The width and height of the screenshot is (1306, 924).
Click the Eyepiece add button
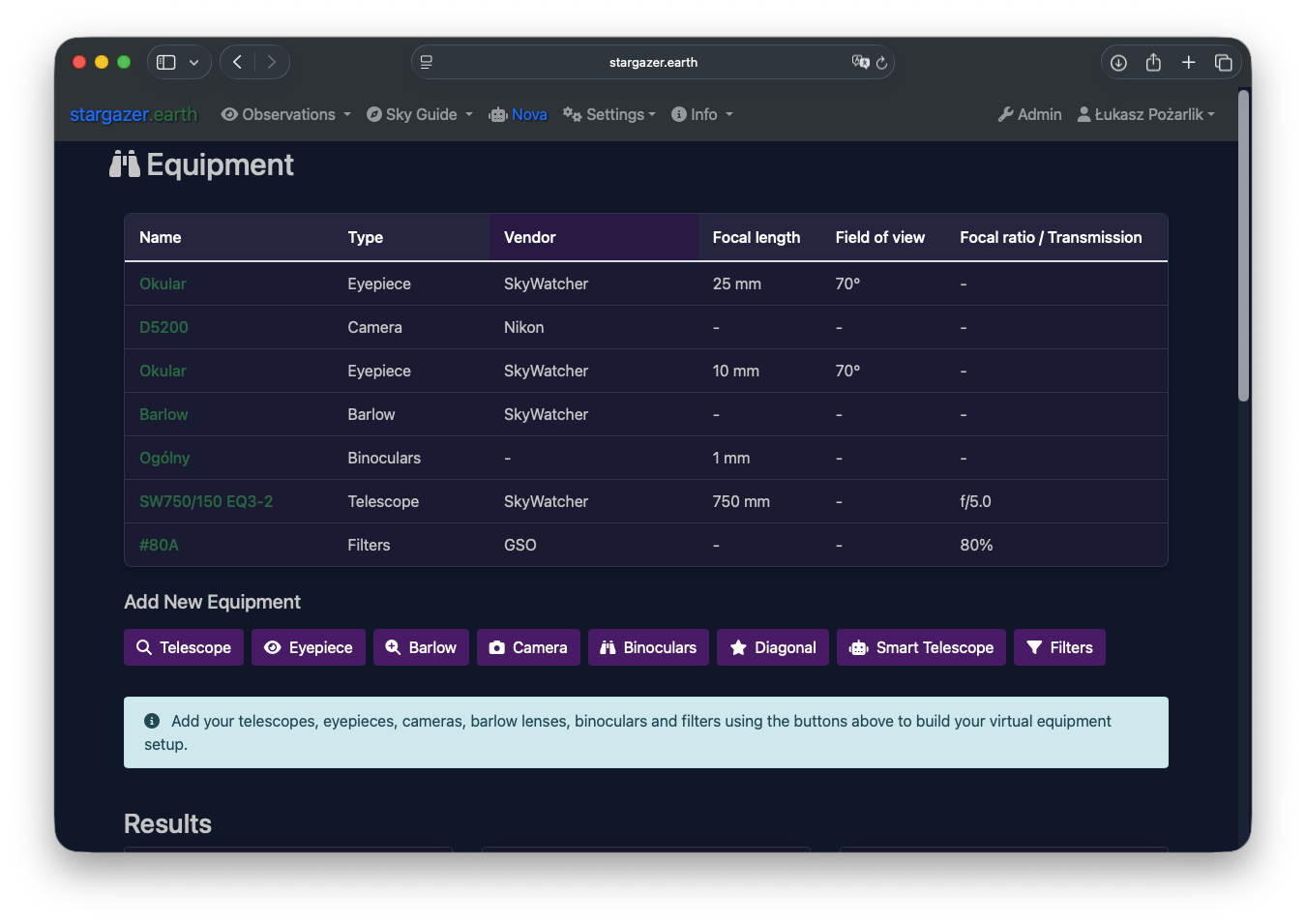[309, 647]
